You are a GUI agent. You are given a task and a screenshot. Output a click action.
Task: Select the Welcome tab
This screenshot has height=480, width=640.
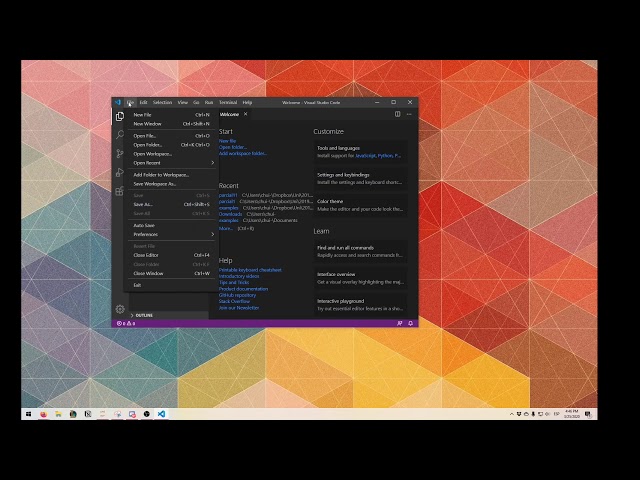(232, 114)
